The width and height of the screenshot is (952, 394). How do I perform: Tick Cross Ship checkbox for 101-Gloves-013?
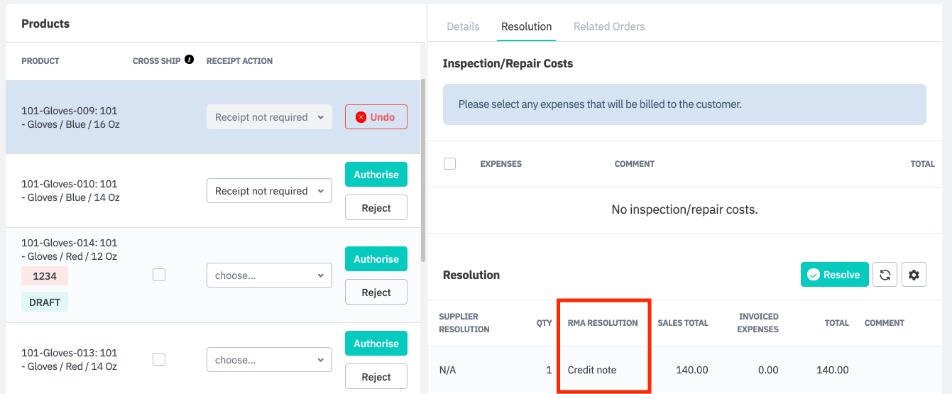[x=158, y=359]
